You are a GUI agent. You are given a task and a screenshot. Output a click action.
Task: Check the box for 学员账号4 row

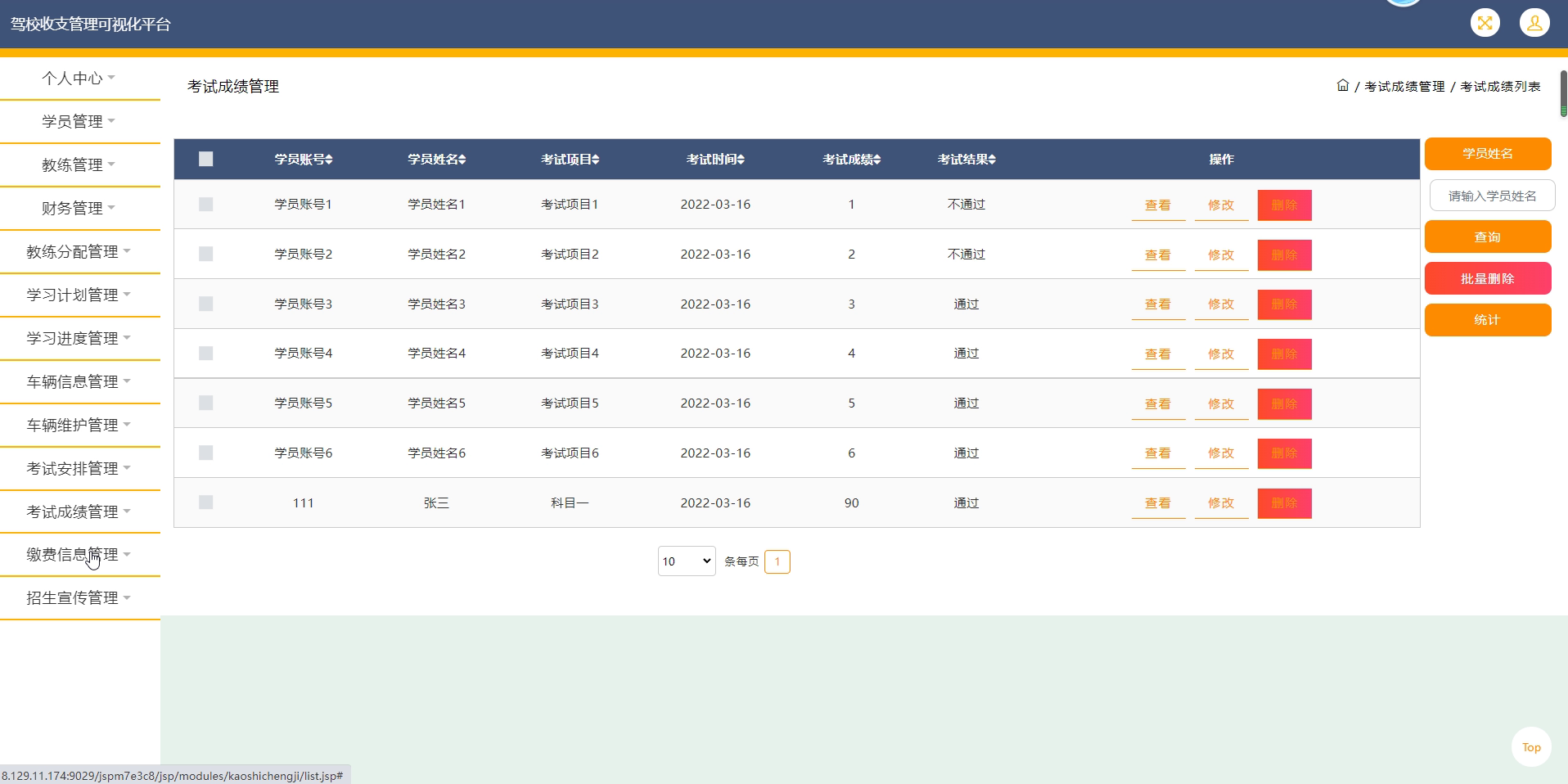[205, 353]
